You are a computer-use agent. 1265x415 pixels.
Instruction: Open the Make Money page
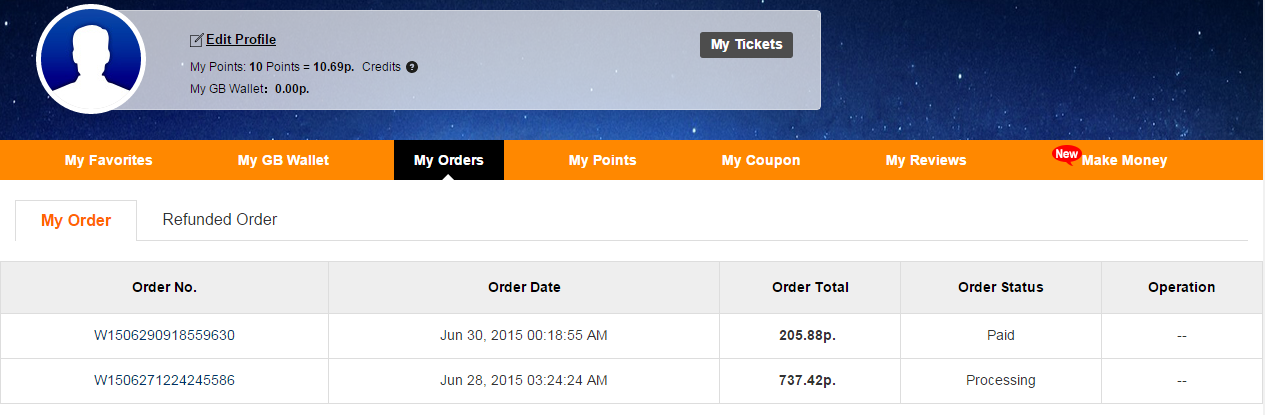pyautogui.click(x=1124, y=160)
